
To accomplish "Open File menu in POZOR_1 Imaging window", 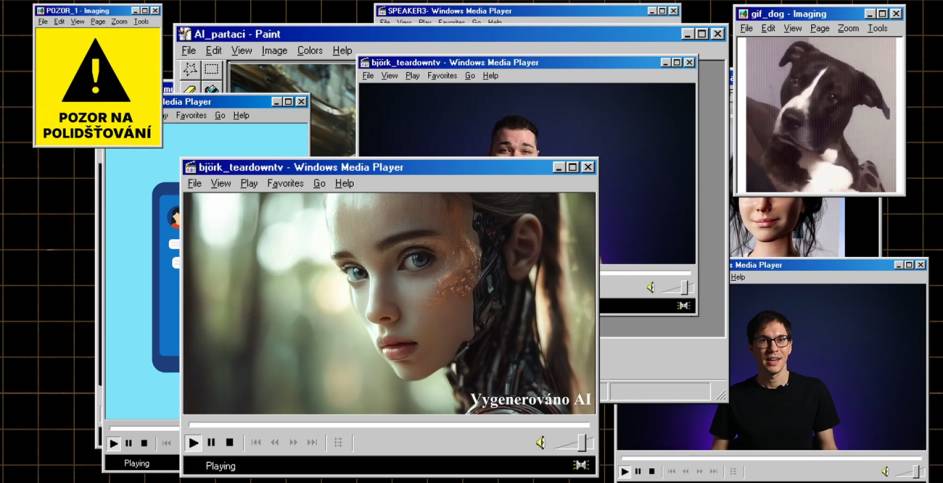I will (x=43, y=21).
